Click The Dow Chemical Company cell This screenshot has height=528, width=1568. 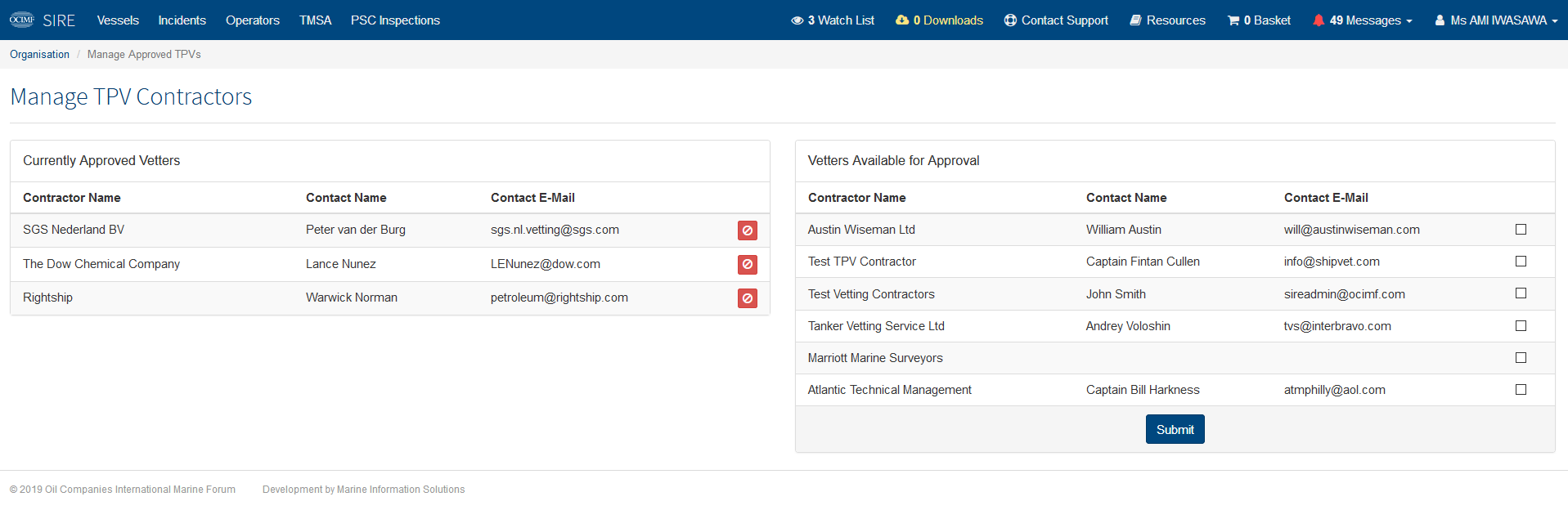101,264
